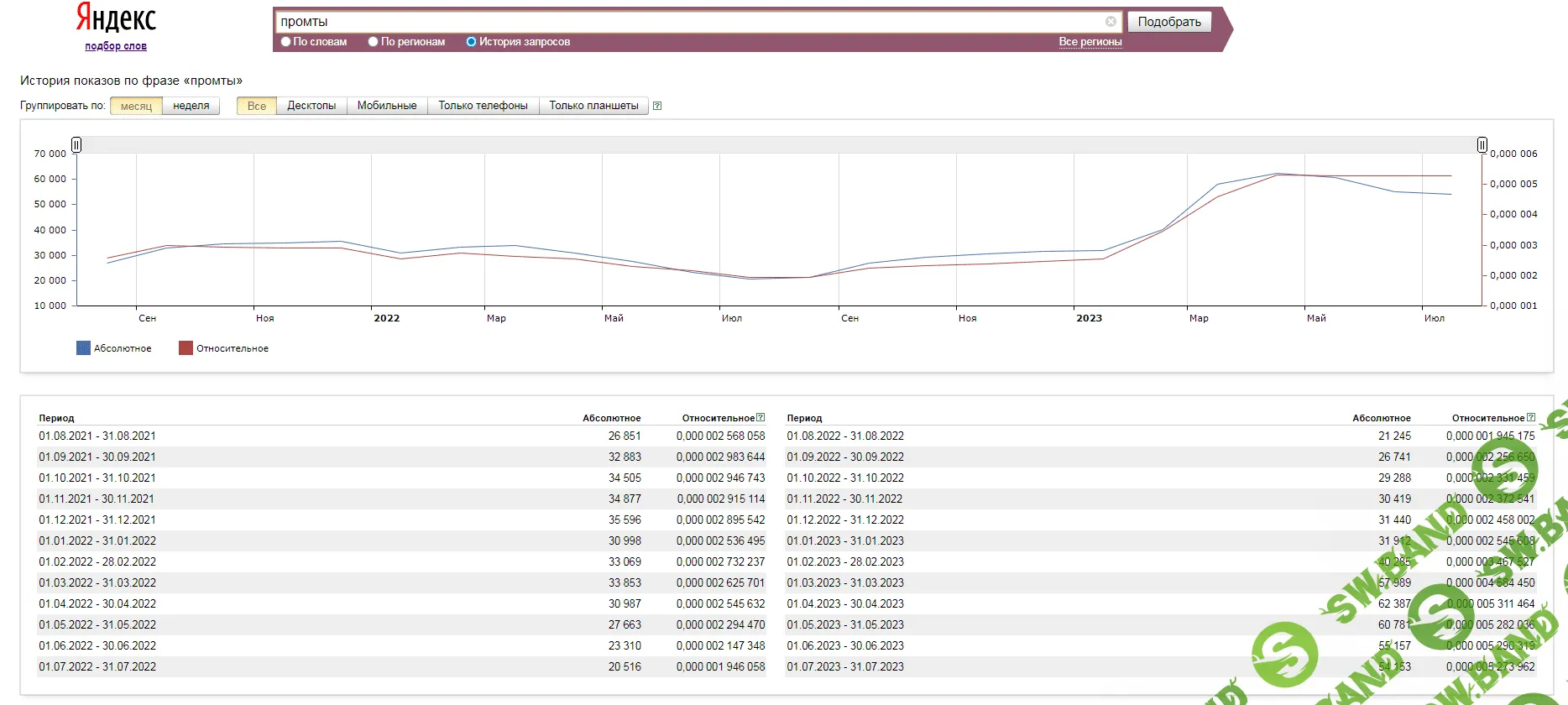
Task: Click the red Относительное legend icon
Action: [x=186, y=348]
